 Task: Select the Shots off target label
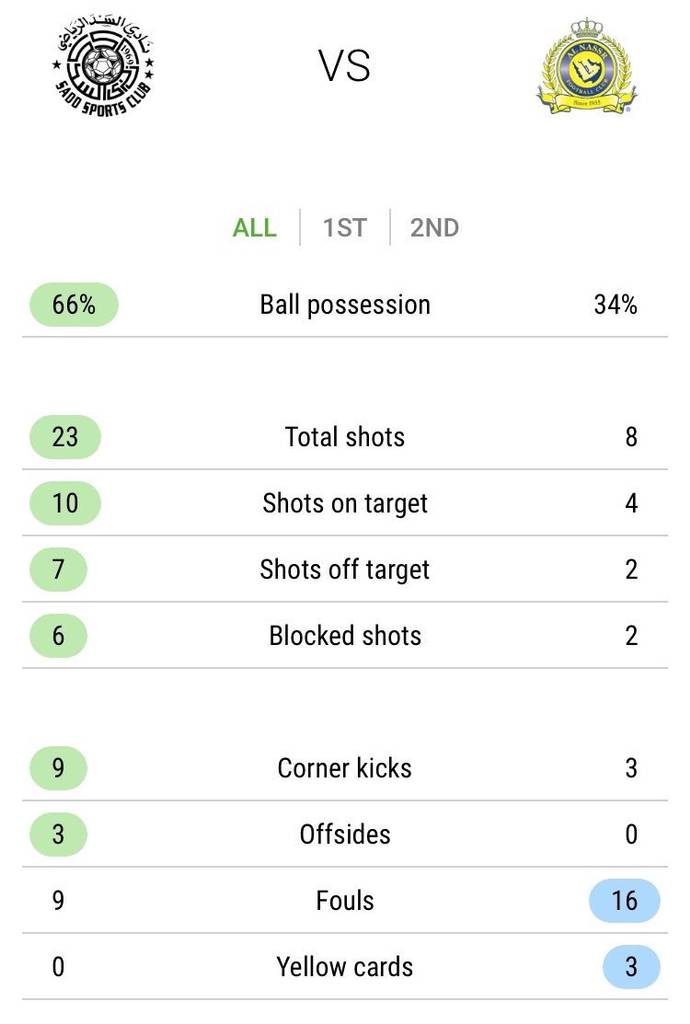coord(345,569)
